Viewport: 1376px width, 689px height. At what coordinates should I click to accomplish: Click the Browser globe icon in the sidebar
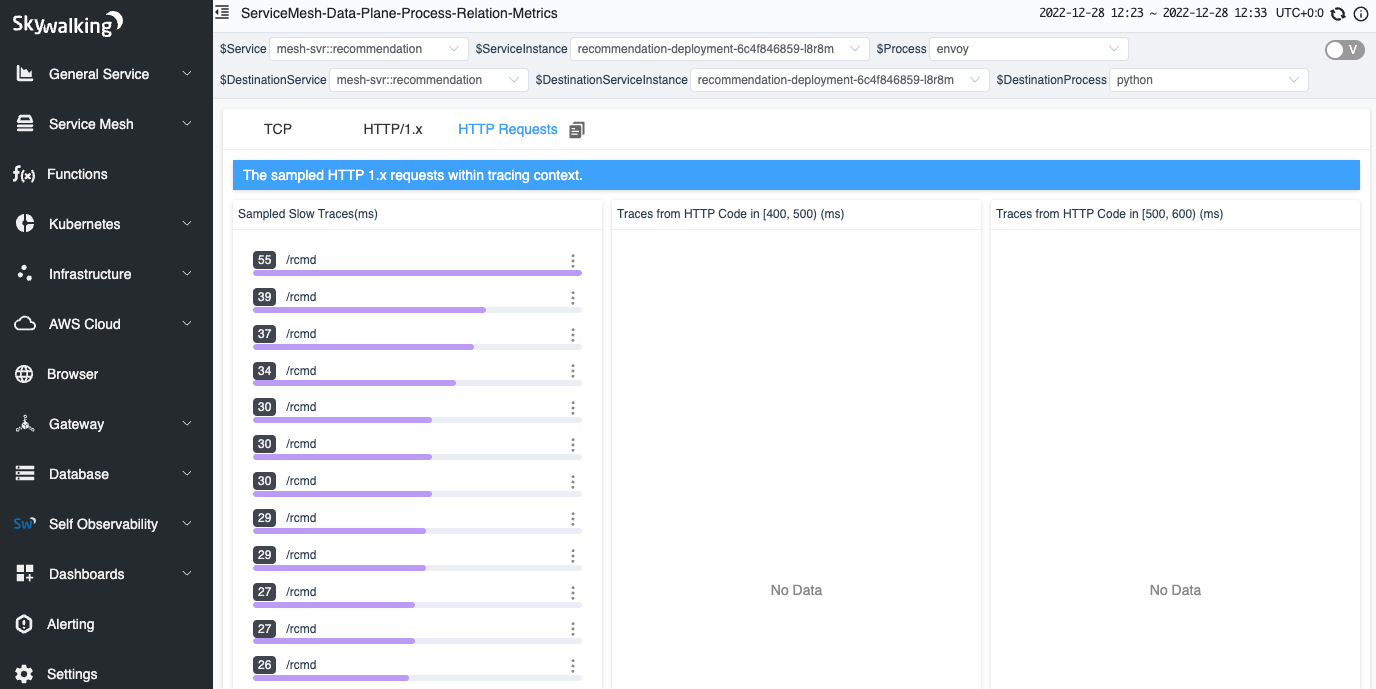coord(24,374)
